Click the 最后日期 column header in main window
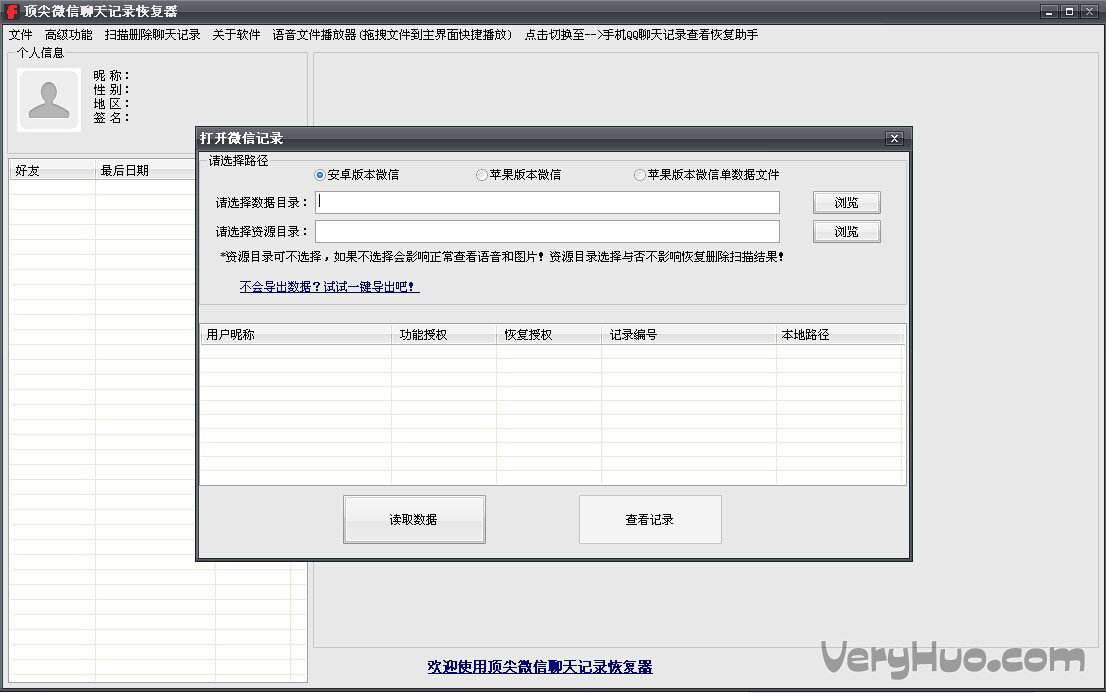The width and height of the screenshot is (1106, 693). point(145,170)
